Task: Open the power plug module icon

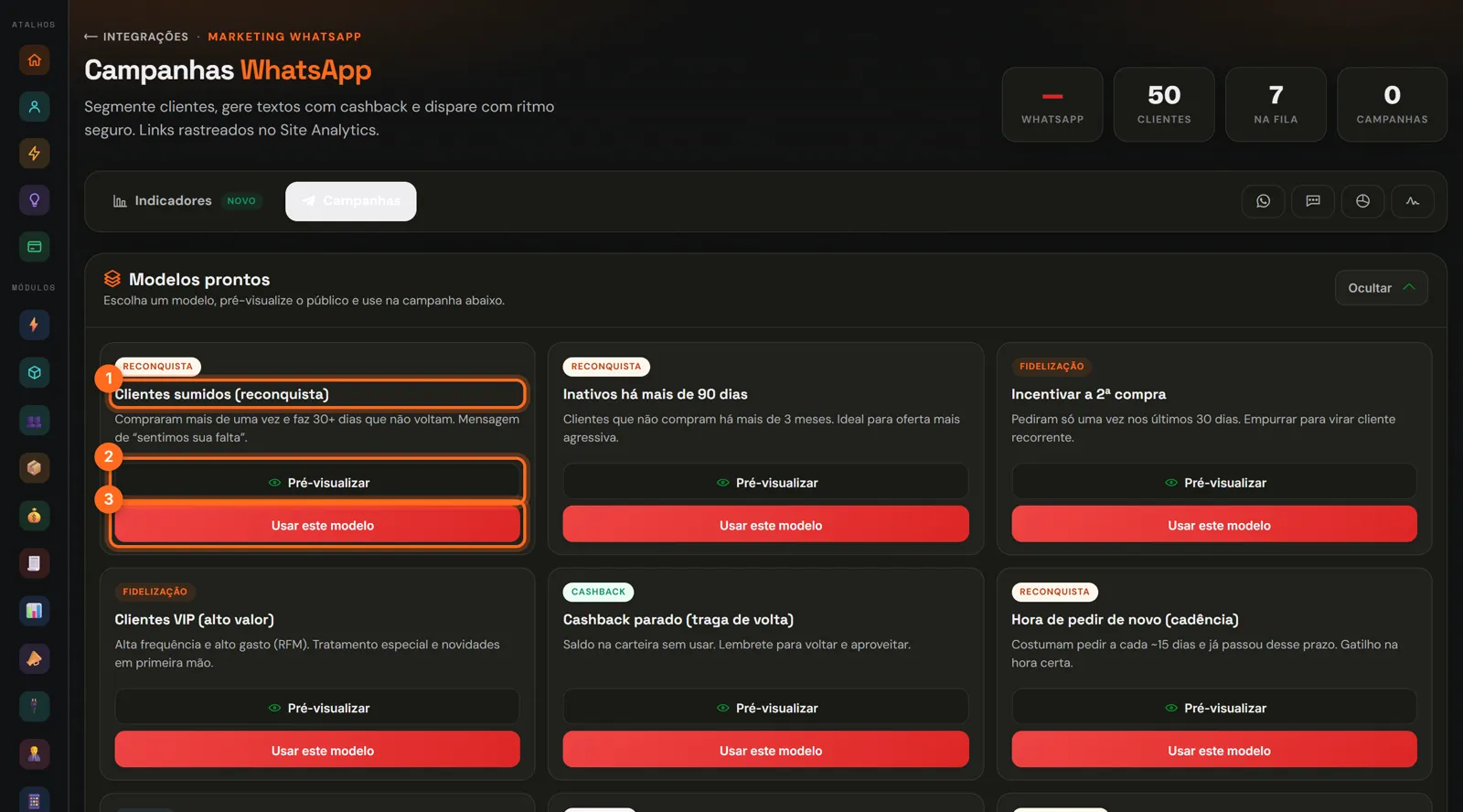Action: coord(34,706)
